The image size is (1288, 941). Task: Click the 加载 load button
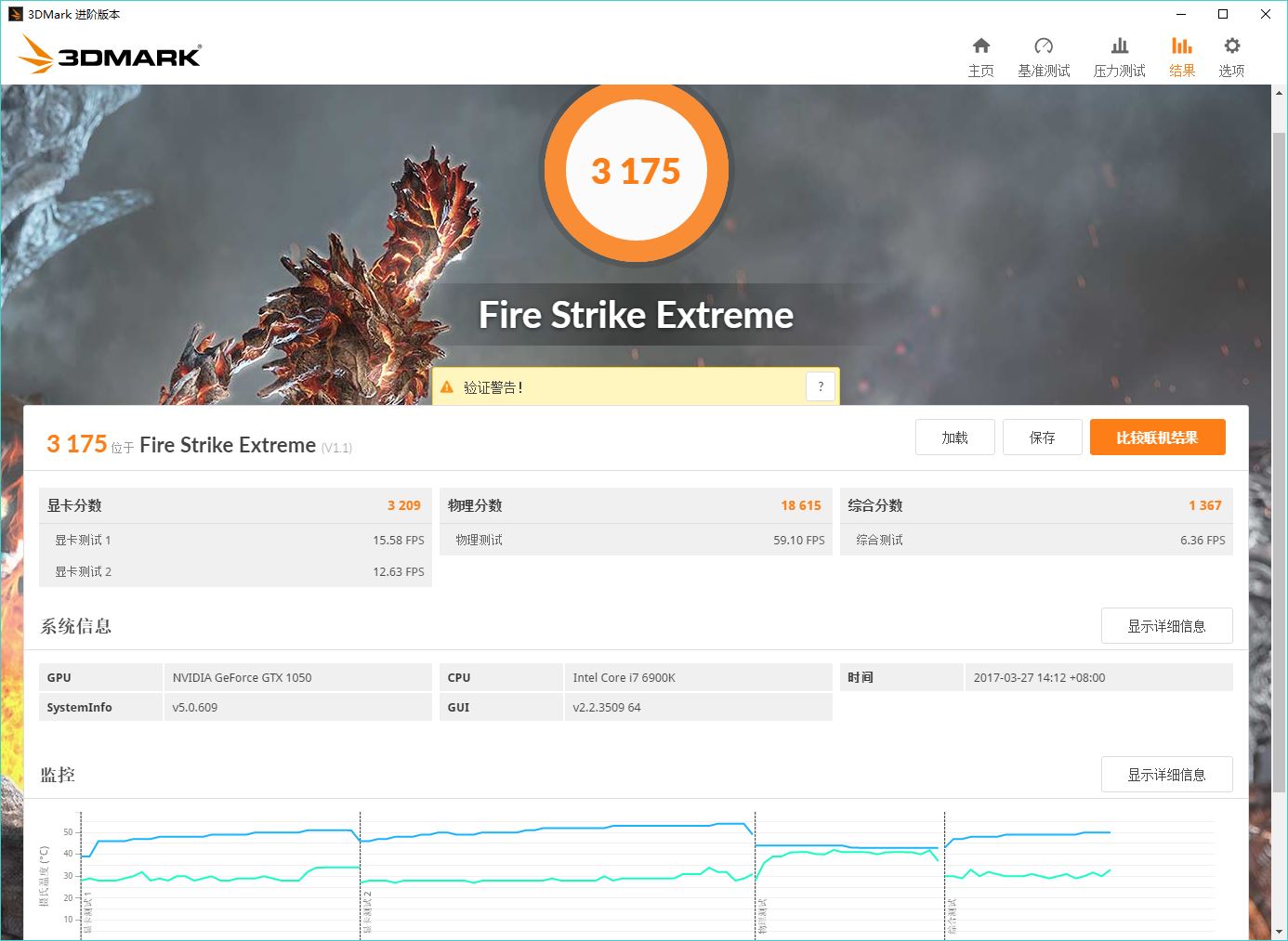point(955,438)
